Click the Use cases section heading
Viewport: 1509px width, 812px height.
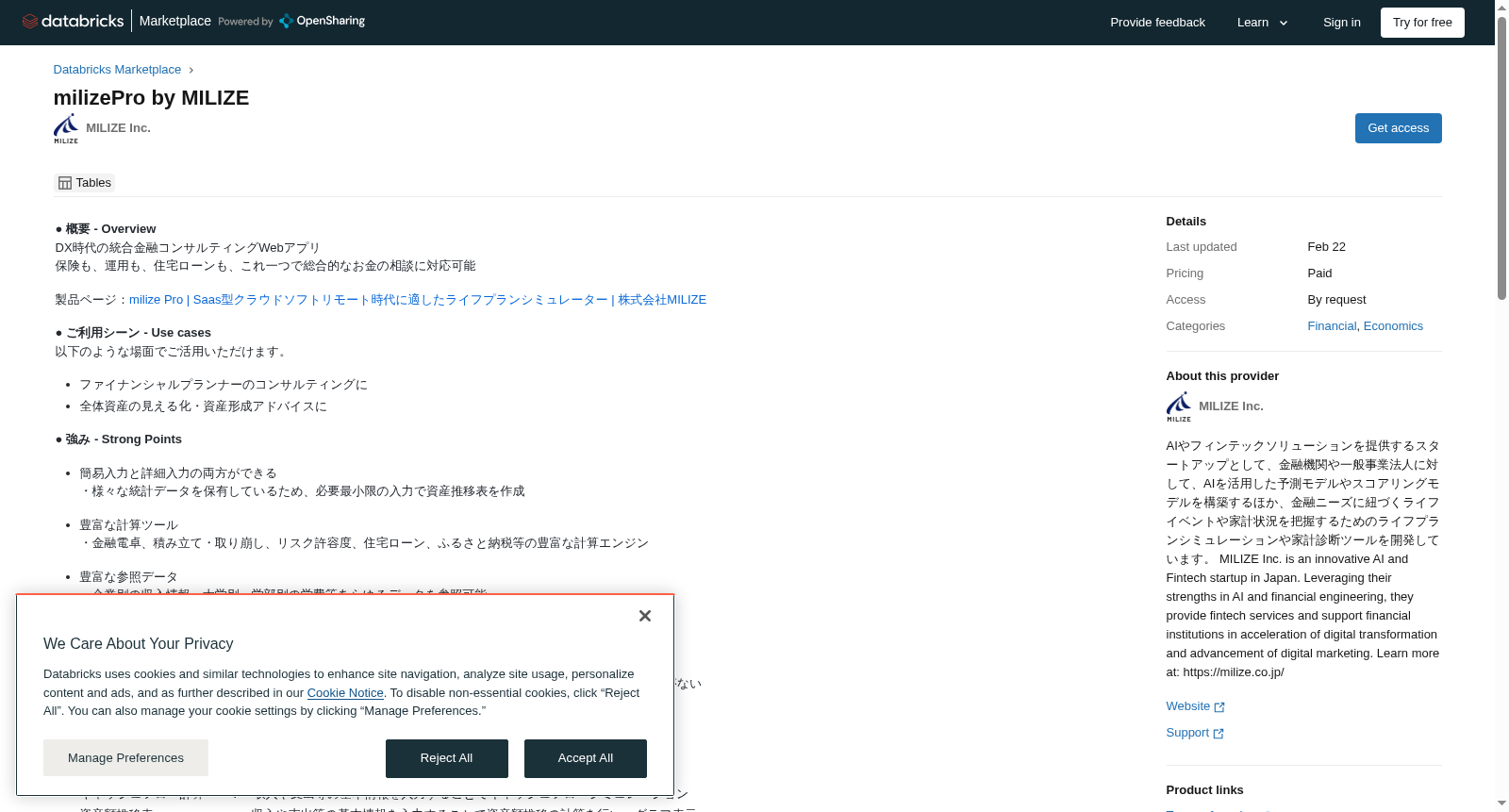click(133, 333)
